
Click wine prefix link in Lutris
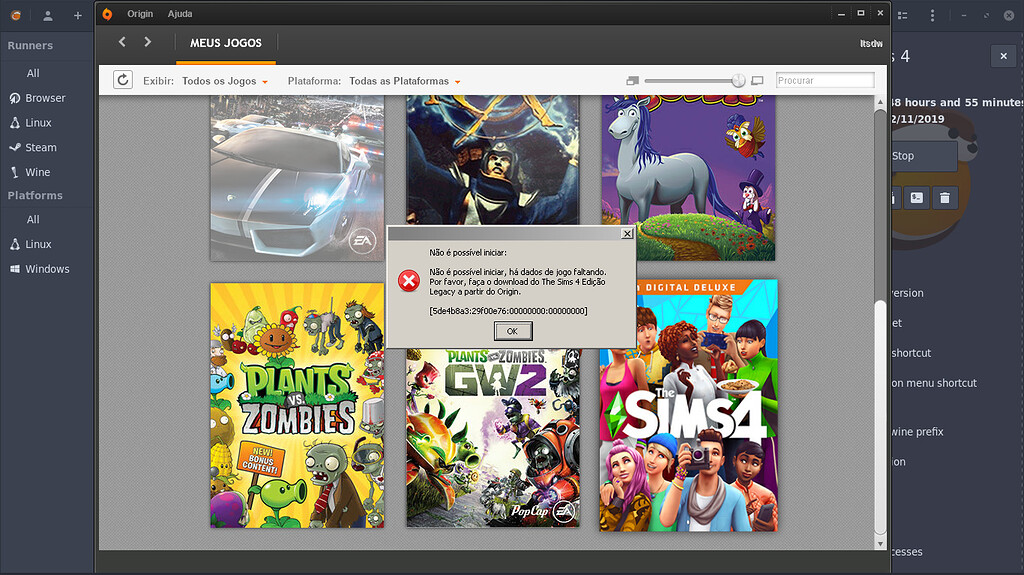click(917, 432)
